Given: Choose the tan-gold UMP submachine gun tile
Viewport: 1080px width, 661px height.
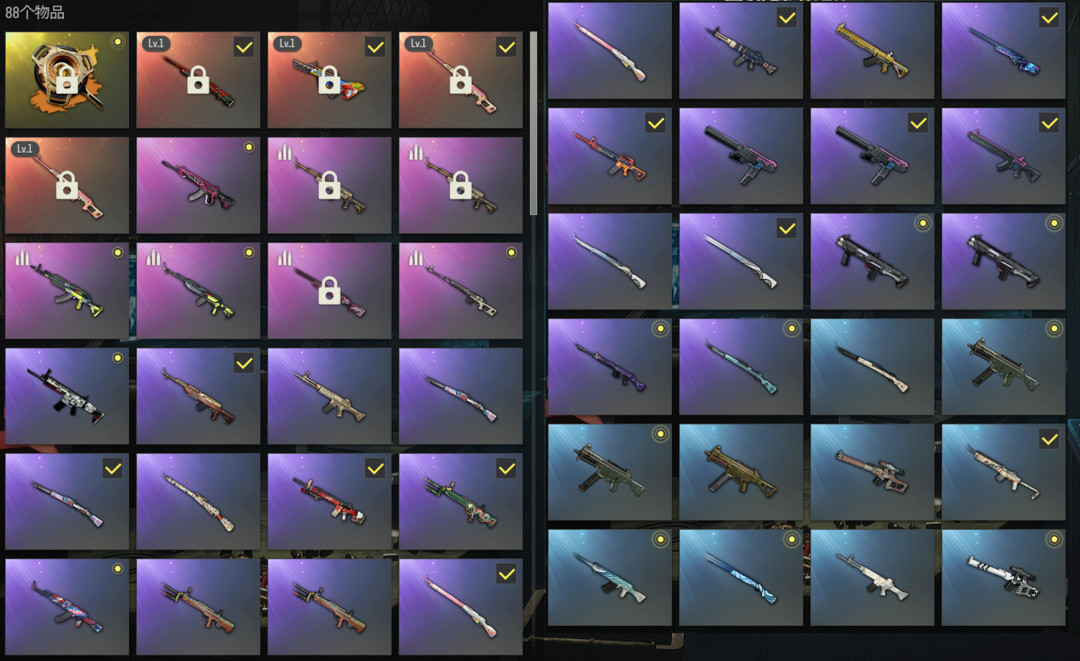Looking at the screenshot, I should pos(740,472).
